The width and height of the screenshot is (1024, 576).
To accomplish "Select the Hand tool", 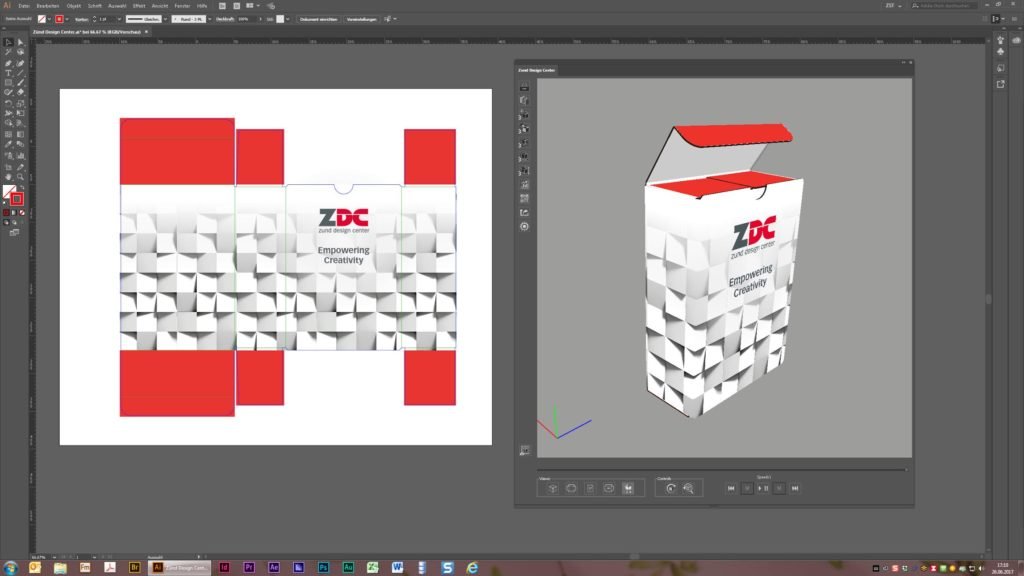I will (8, 177).
